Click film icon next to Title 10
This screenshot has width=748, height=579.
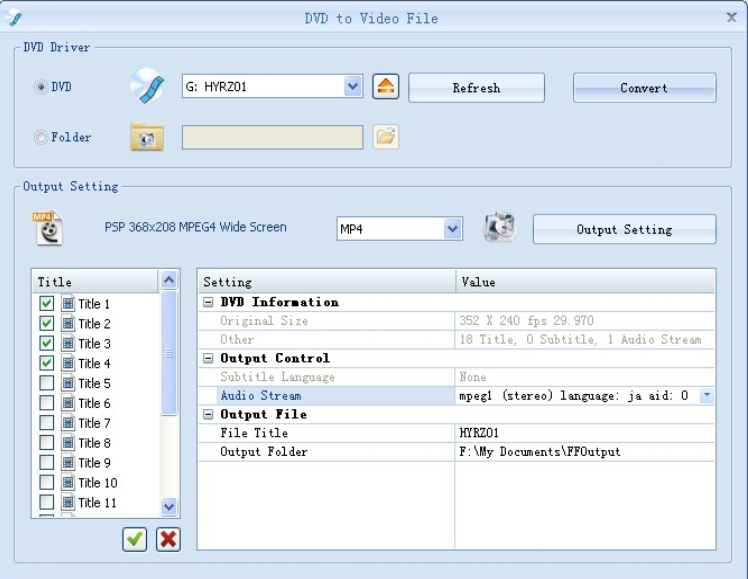[x=68, y=482]
